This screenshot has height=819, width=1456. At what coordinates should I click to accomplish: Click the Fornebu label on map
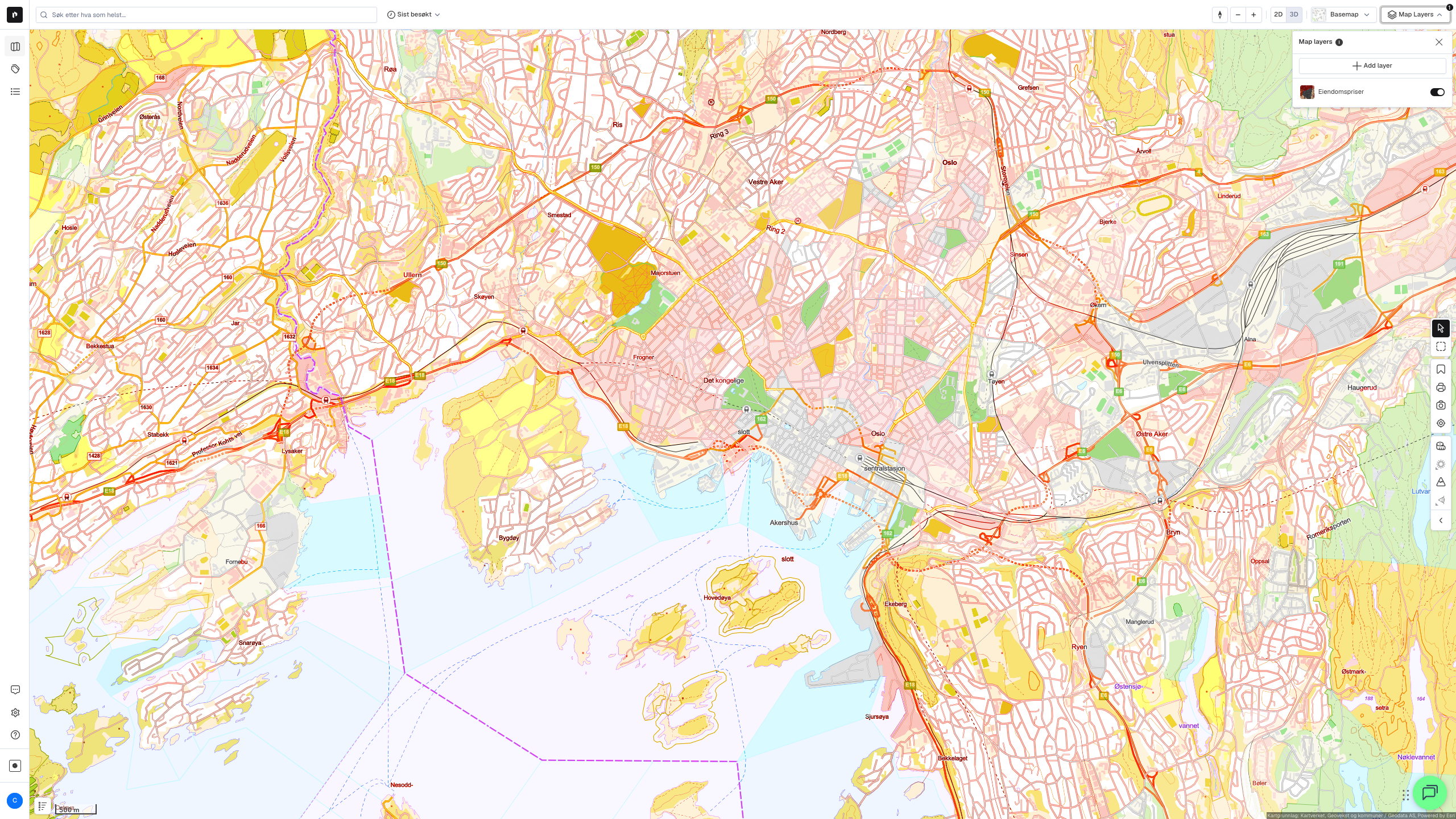point(236,562)
